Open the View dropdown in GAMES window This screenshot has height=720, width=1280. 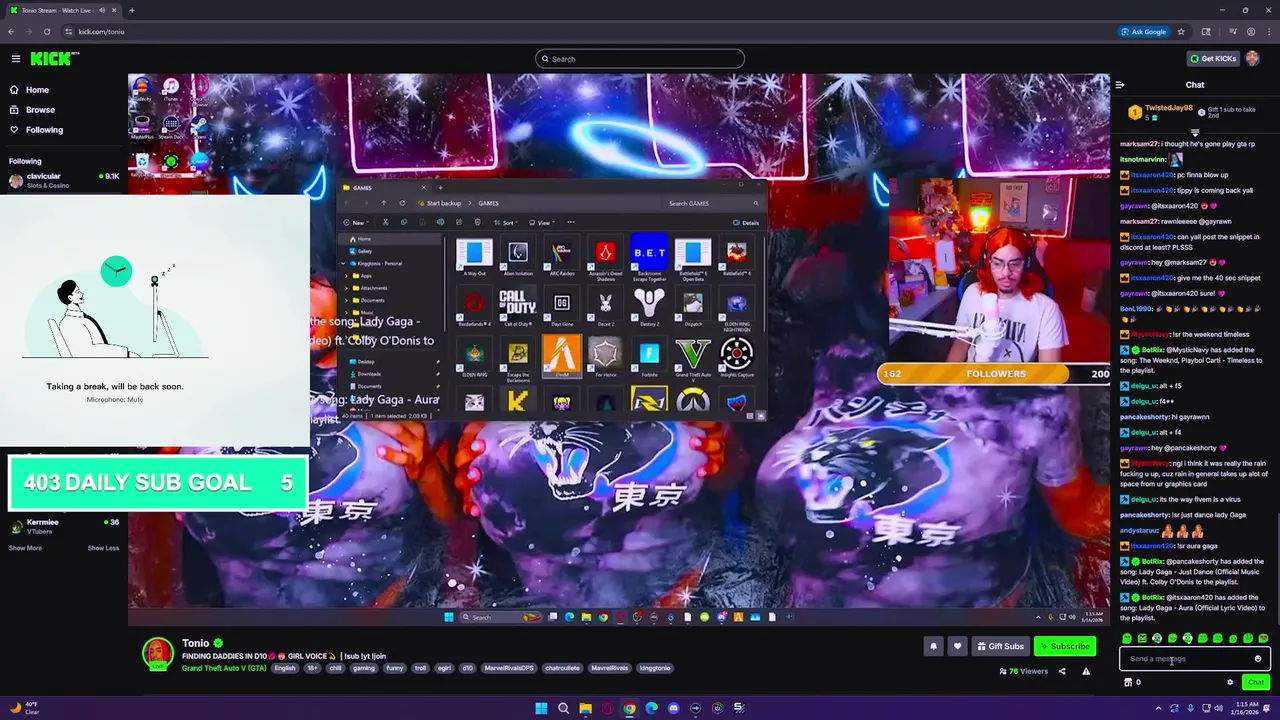[x=544, y=222]
